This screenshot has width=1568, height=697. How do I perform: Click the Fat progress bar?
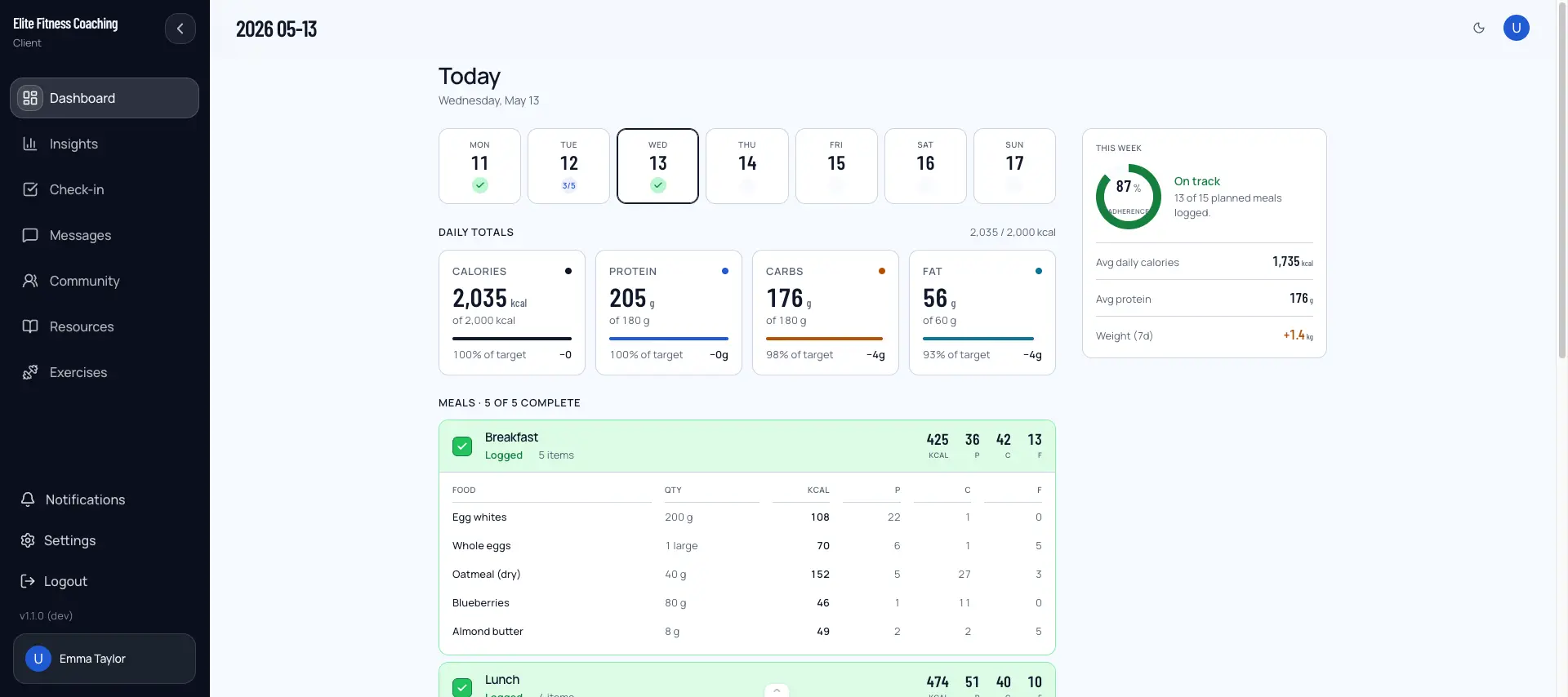click(982, 339)
